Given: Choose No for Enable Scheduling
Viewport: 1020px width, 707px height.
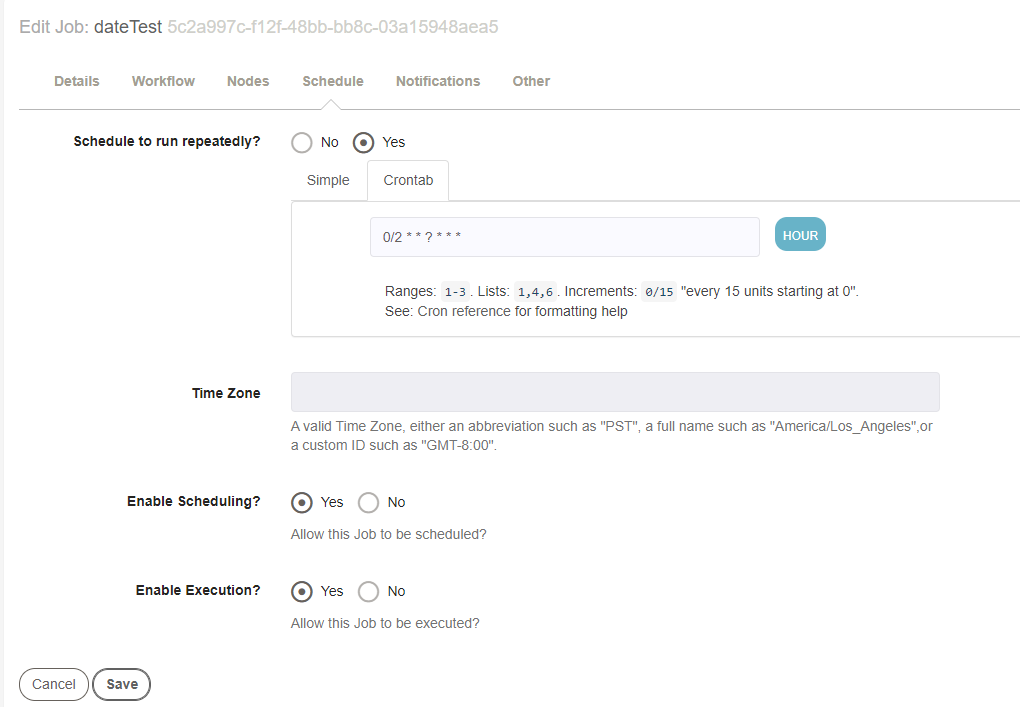Looking at the screenshot, I should pyautogui.click(x=368, y=503).
